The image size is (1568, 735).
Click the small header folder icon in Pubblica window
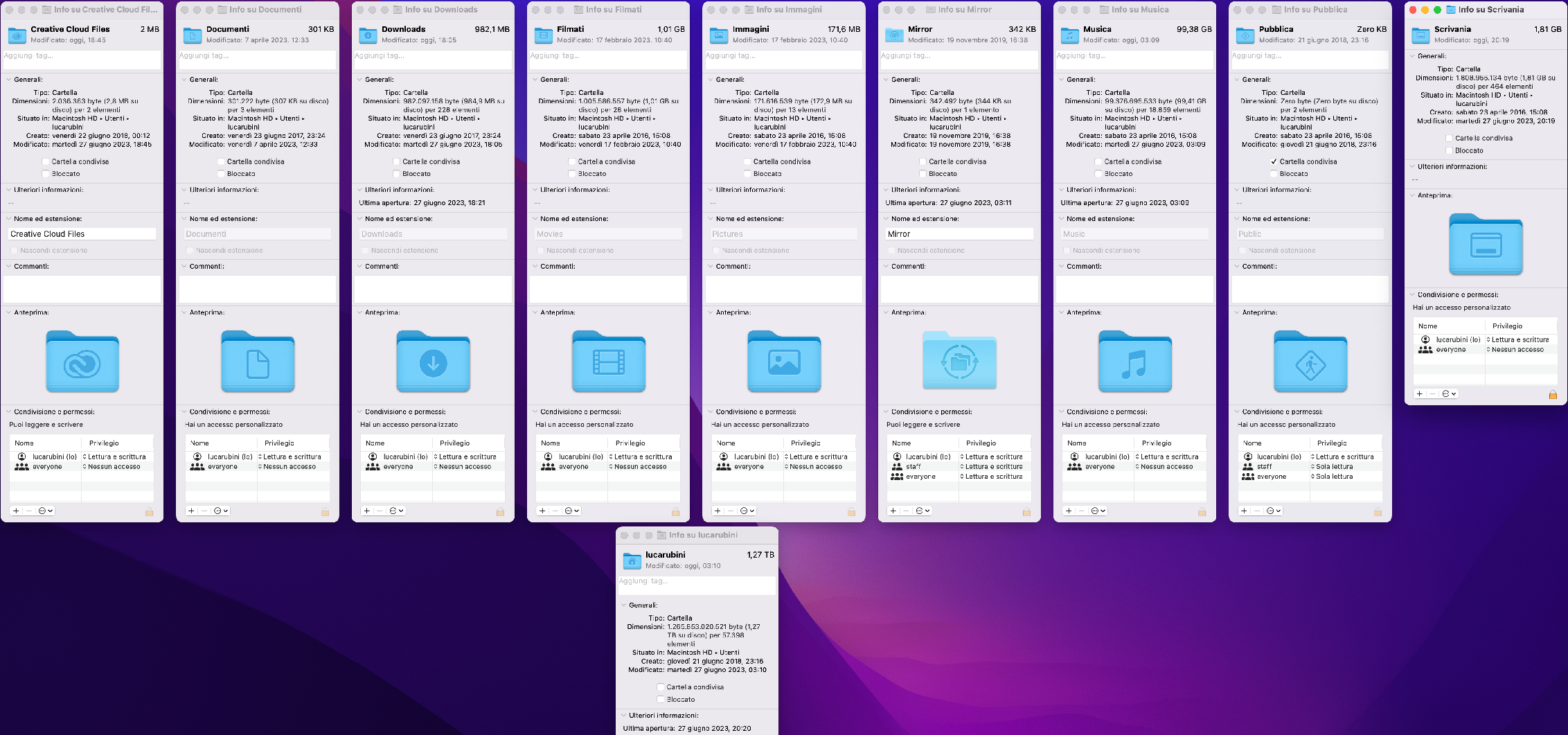coord(1245,35)
